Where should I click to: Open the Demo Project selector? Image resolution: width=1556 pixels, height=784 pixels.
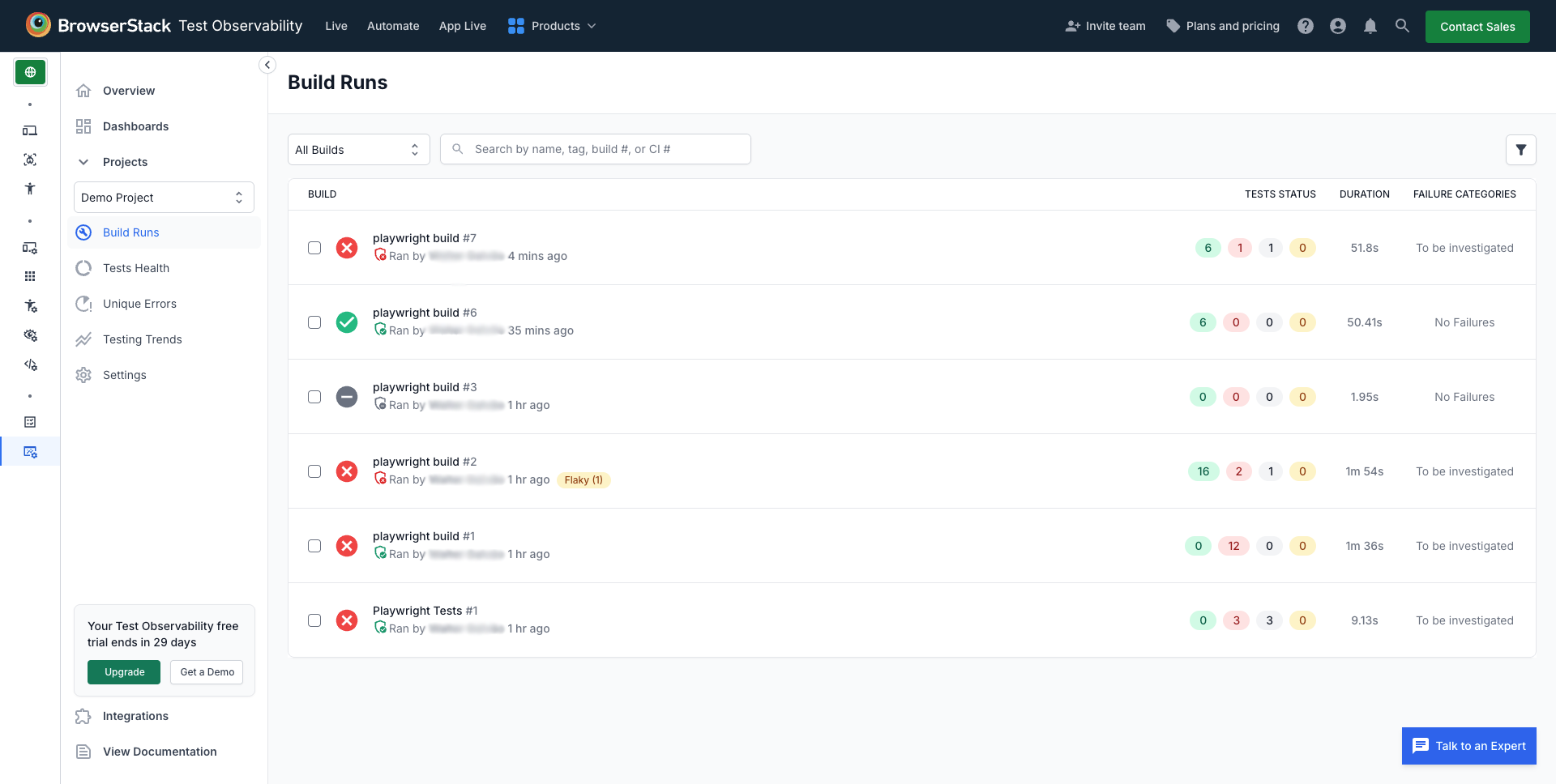tap(164, 198)
